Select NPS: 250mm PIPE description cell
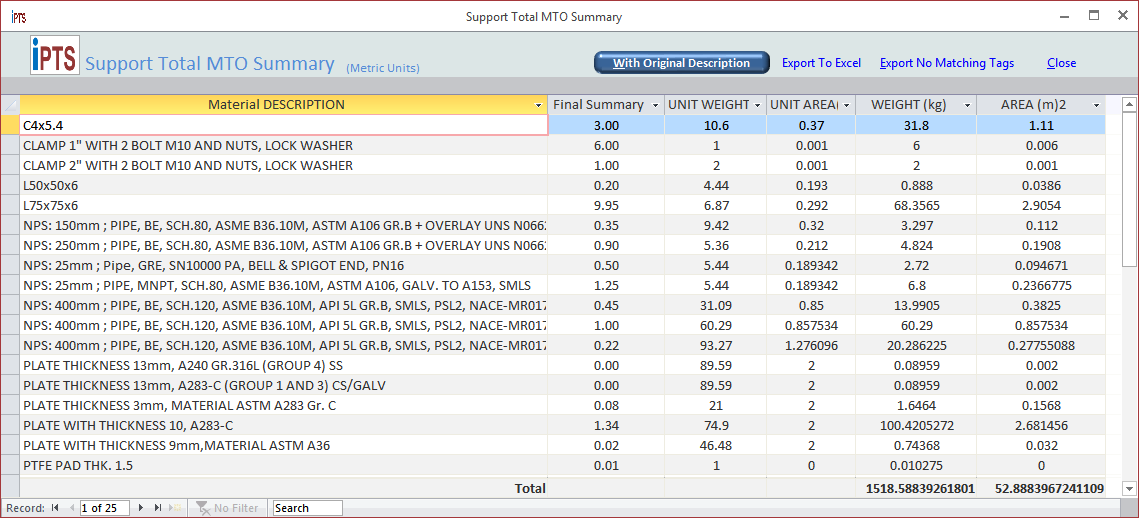Viewport: 1139px width, 518px height. (284, 245)
